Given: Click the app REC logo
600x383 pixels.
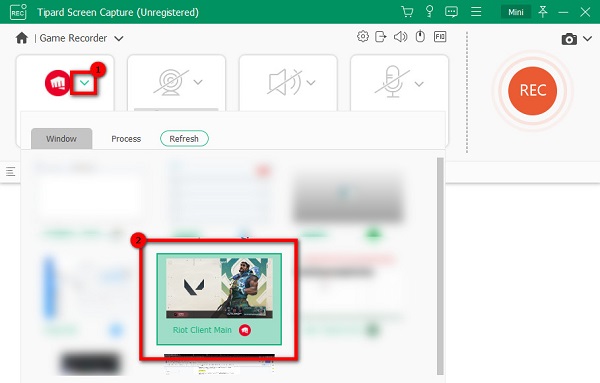Looking at the screenshot, I should [18, 12].
